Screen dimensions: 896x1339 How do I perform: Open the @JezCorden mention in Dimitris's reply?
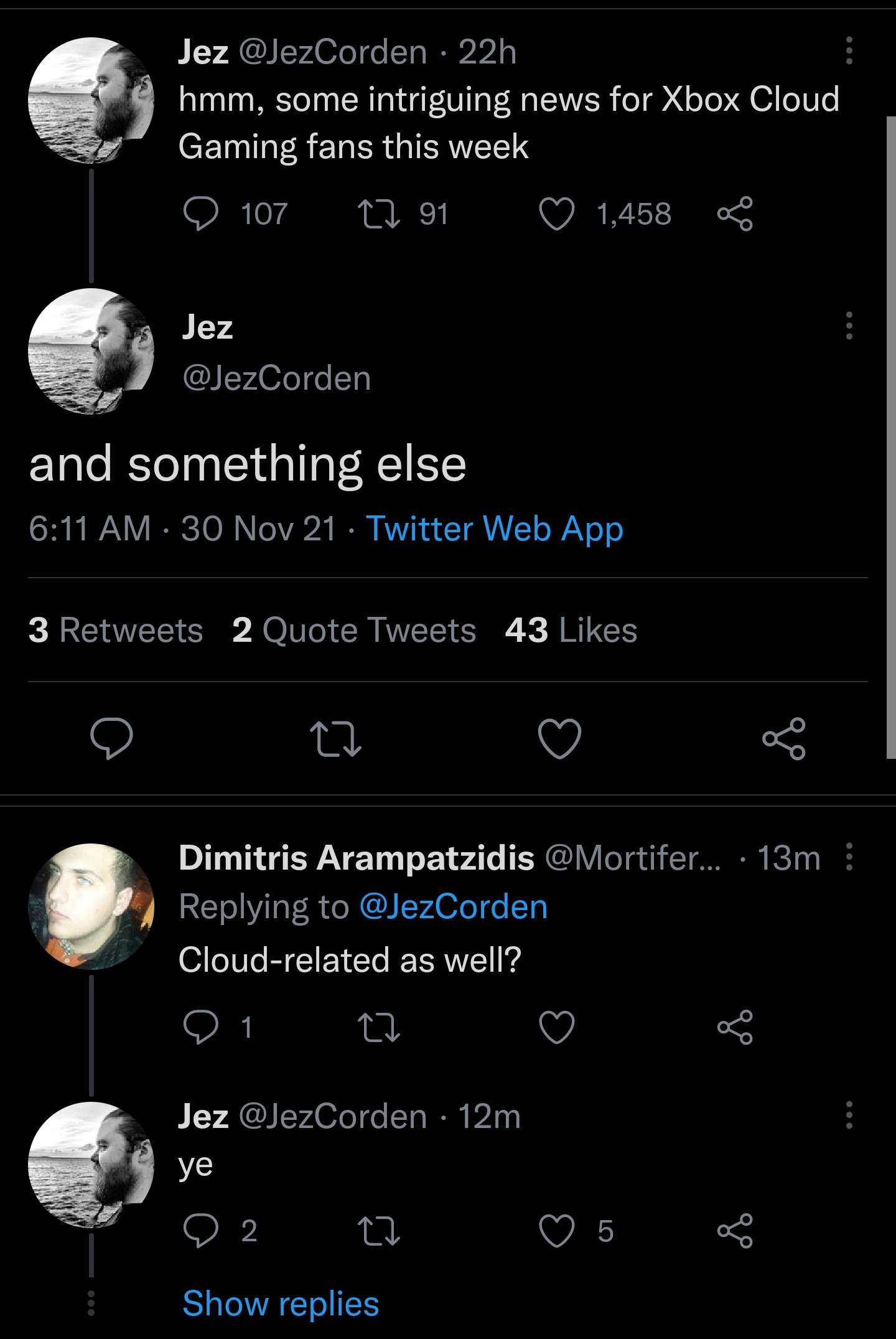tap(453, 906)
